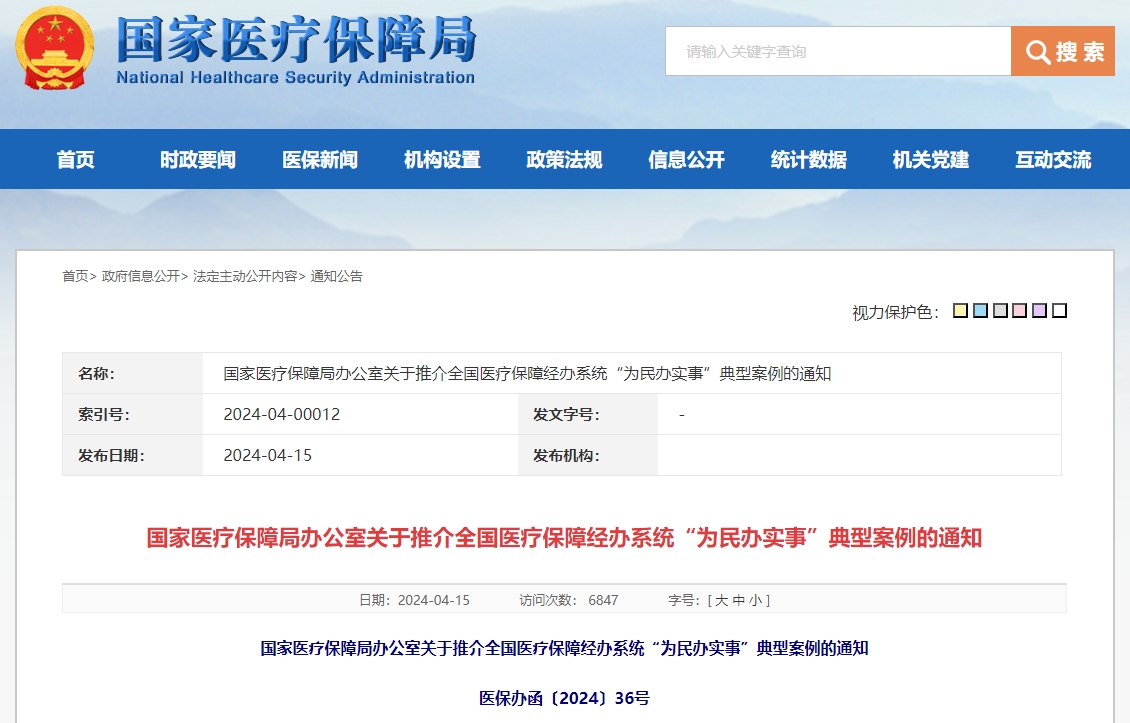Open the 互动交流 navigation item
Screen dimensions: 1130x723
(1053, 159)
